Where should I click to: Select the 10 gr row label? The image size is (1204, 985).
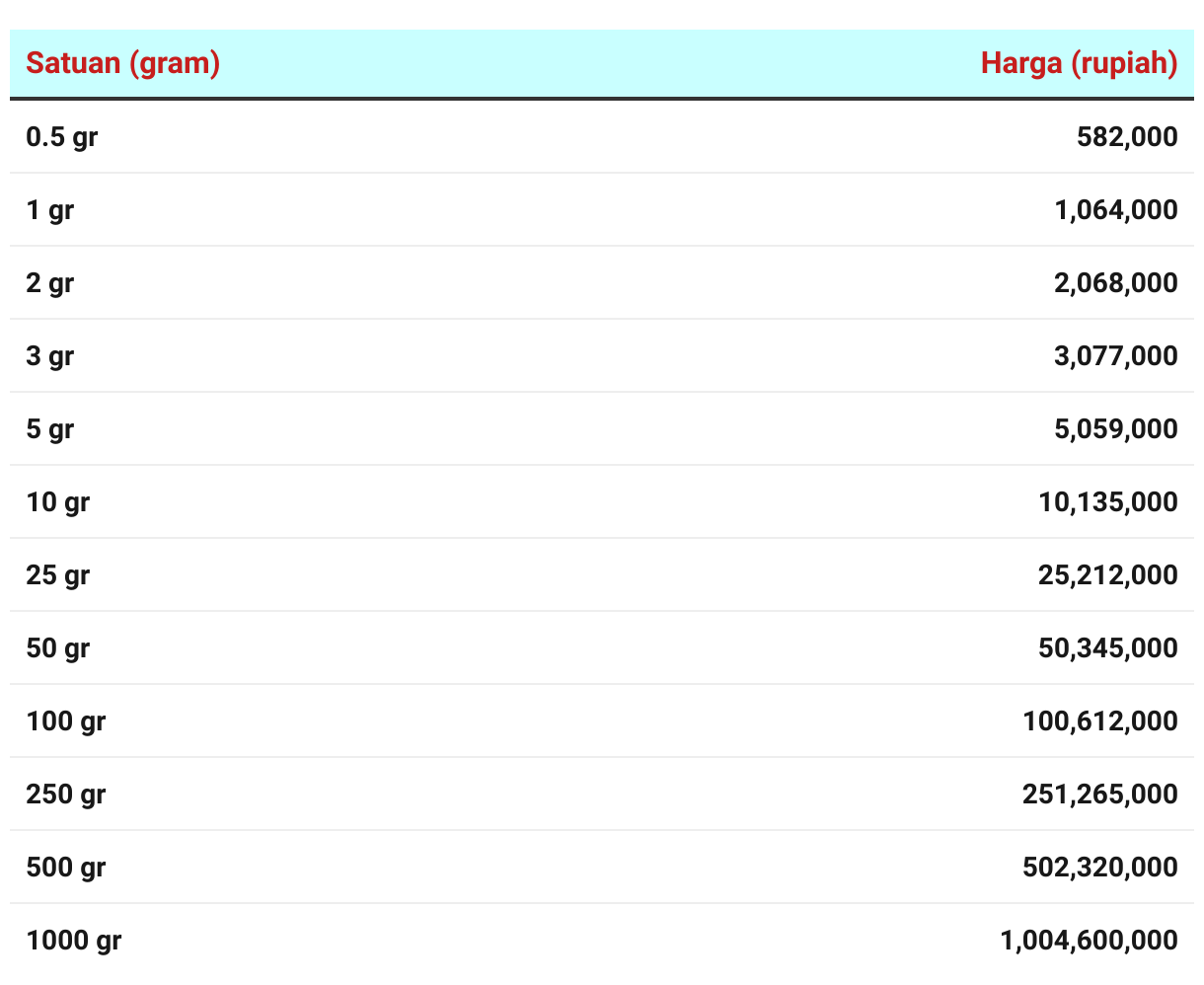pos(58,502)
